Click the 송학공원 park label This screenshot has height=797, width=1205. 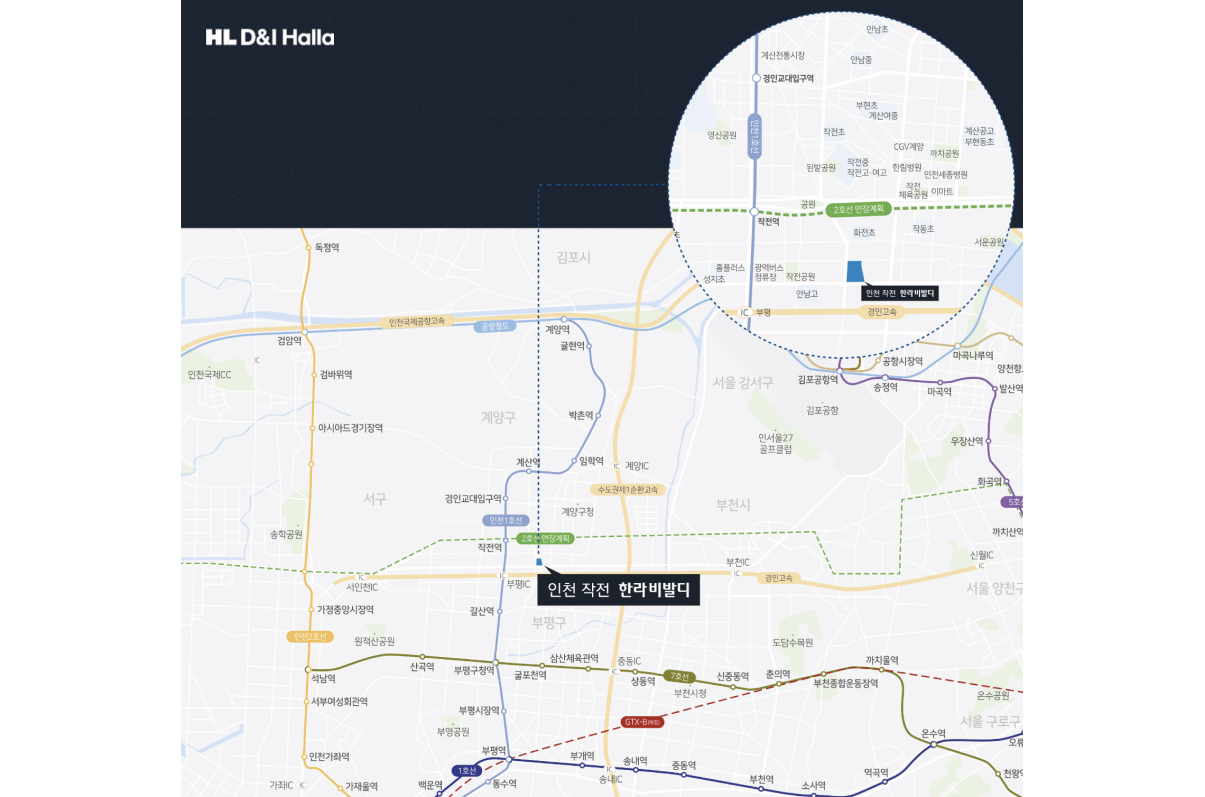286,534
